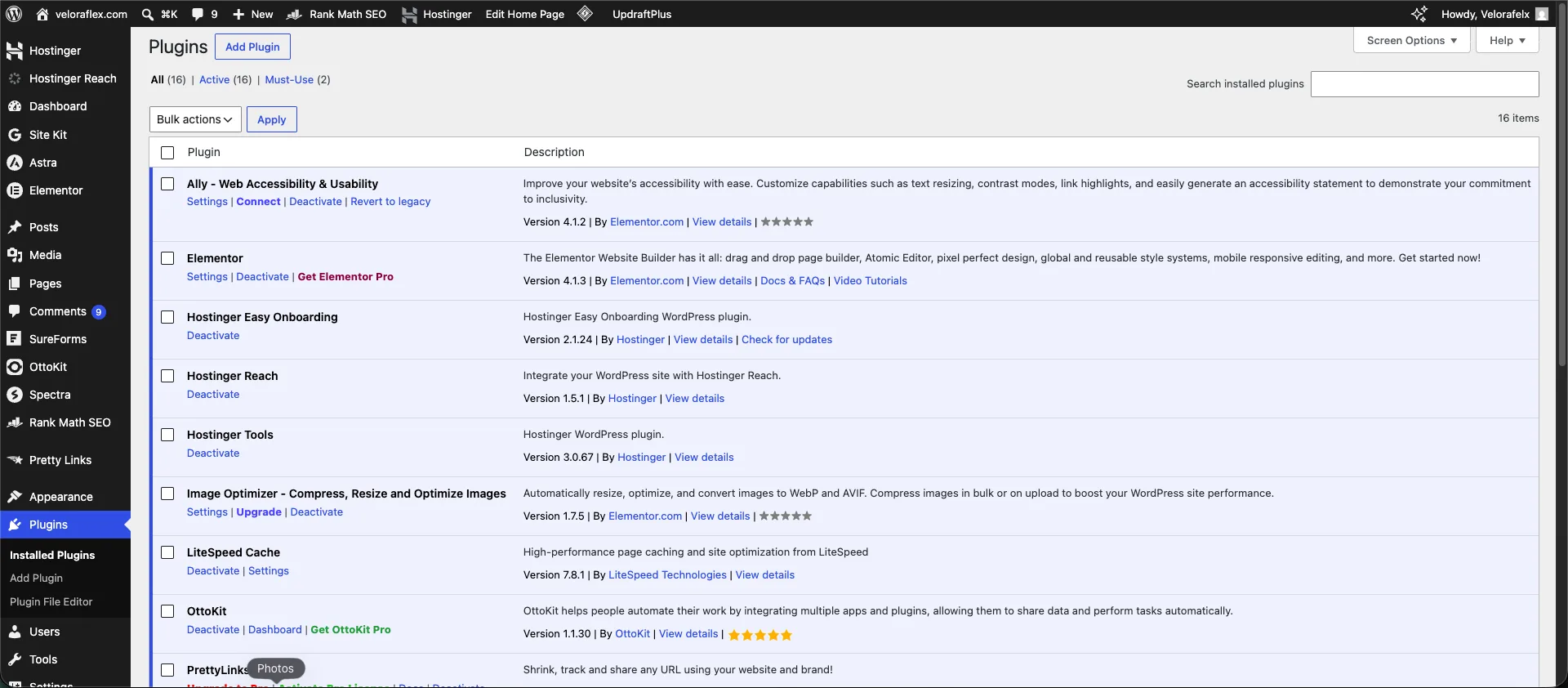1568x688 pixels.
Task: Check the OttoKit plugin checkbox
Action: [167, 611]
